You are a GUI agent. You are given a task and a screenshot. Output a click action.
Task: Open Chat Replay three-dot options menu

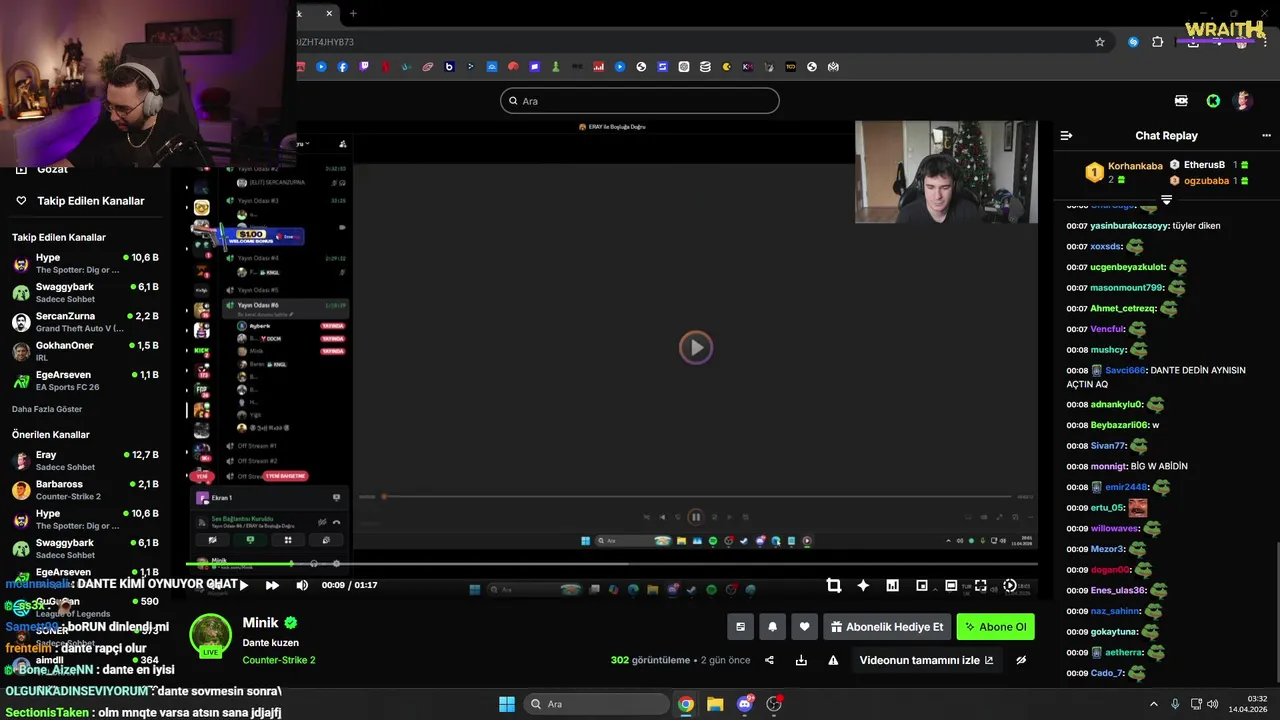[1267, 135]
